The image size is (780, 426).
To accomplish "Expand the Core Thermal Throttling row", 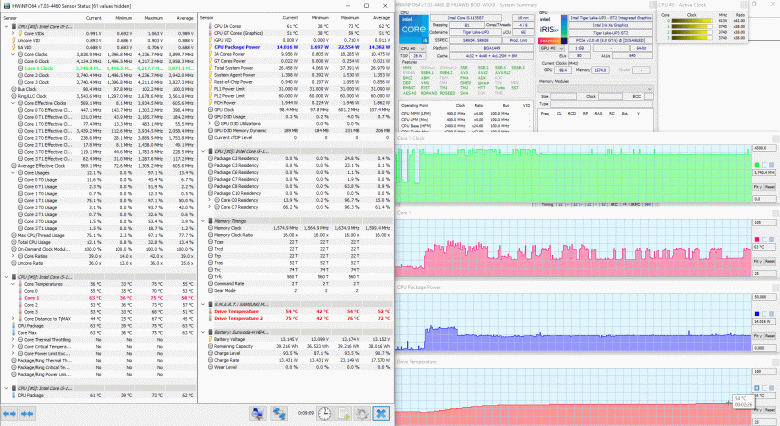I will [13, 340].
